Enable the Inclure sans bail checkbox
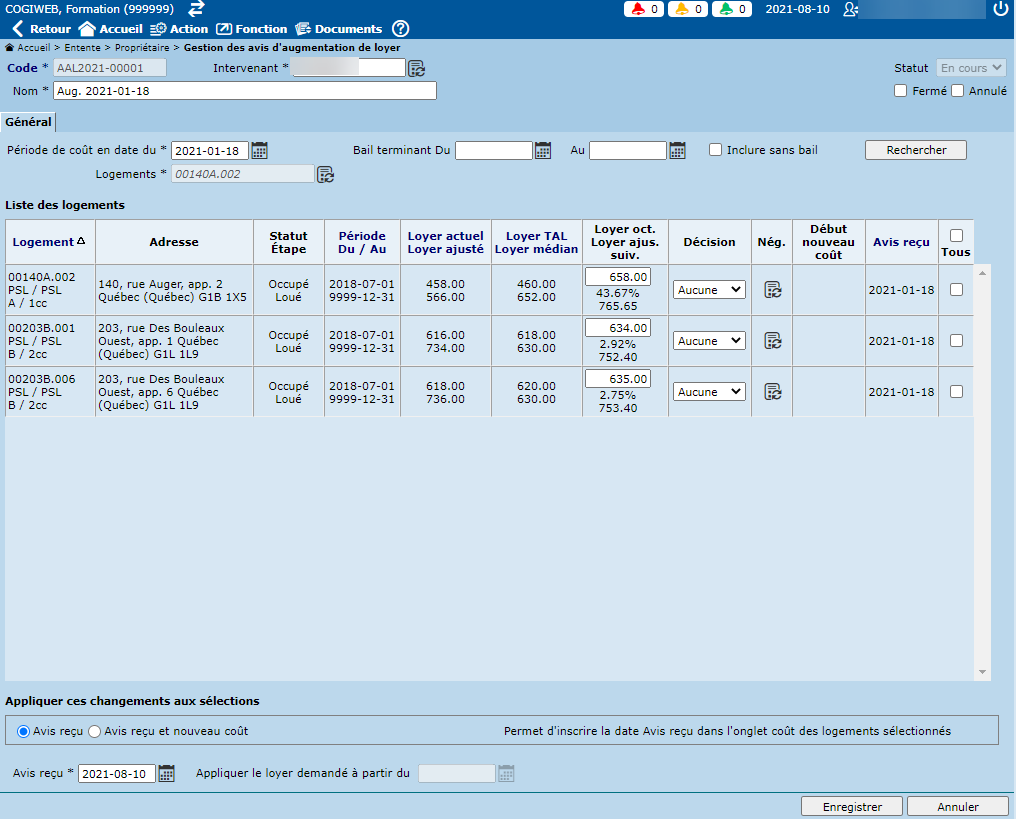 click(x=716, y=150)
